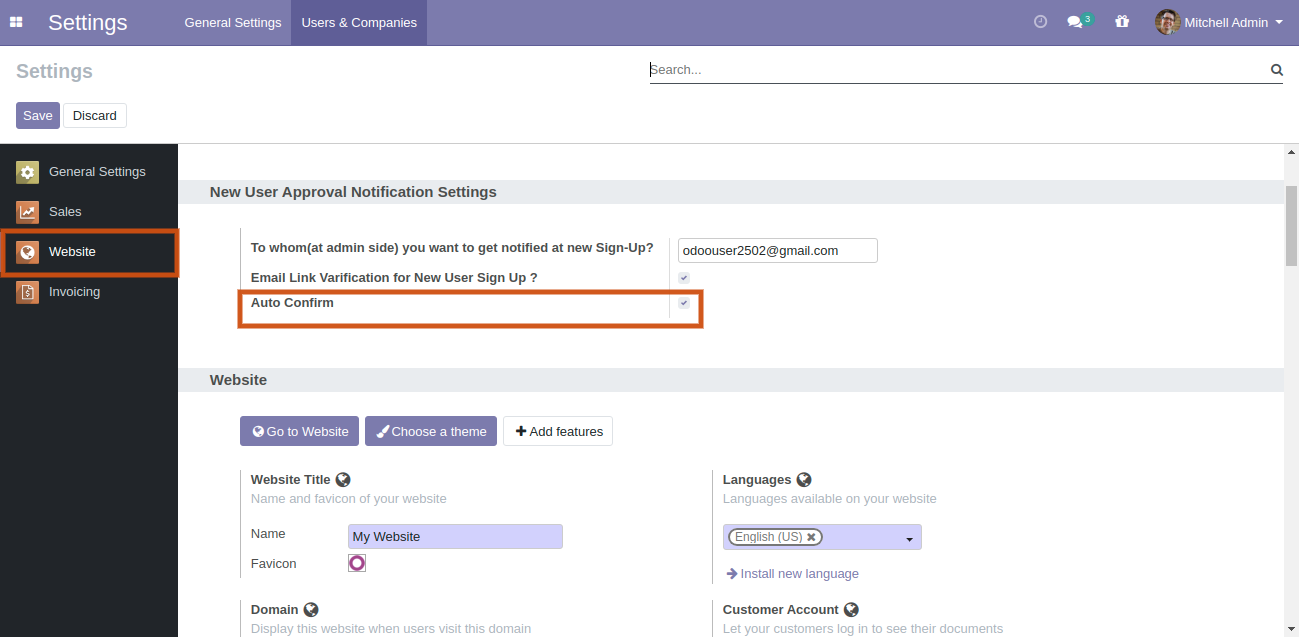The image size is (1299, 637).
Task: Click Go to Website button
Action: (300, 432)
